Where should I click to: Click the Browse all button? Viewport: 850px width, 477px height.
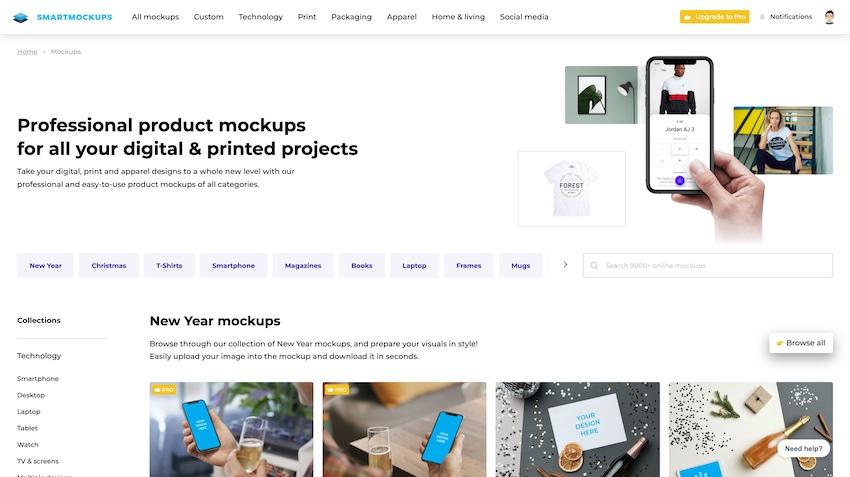(x=801, y=343)
